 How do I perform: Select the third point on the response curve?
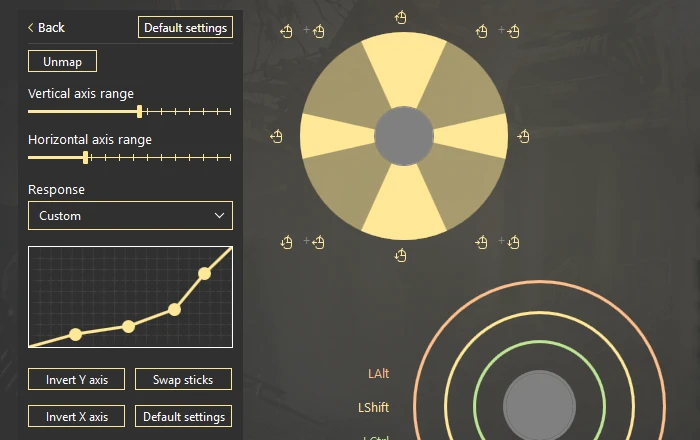(x=175, y=309)
